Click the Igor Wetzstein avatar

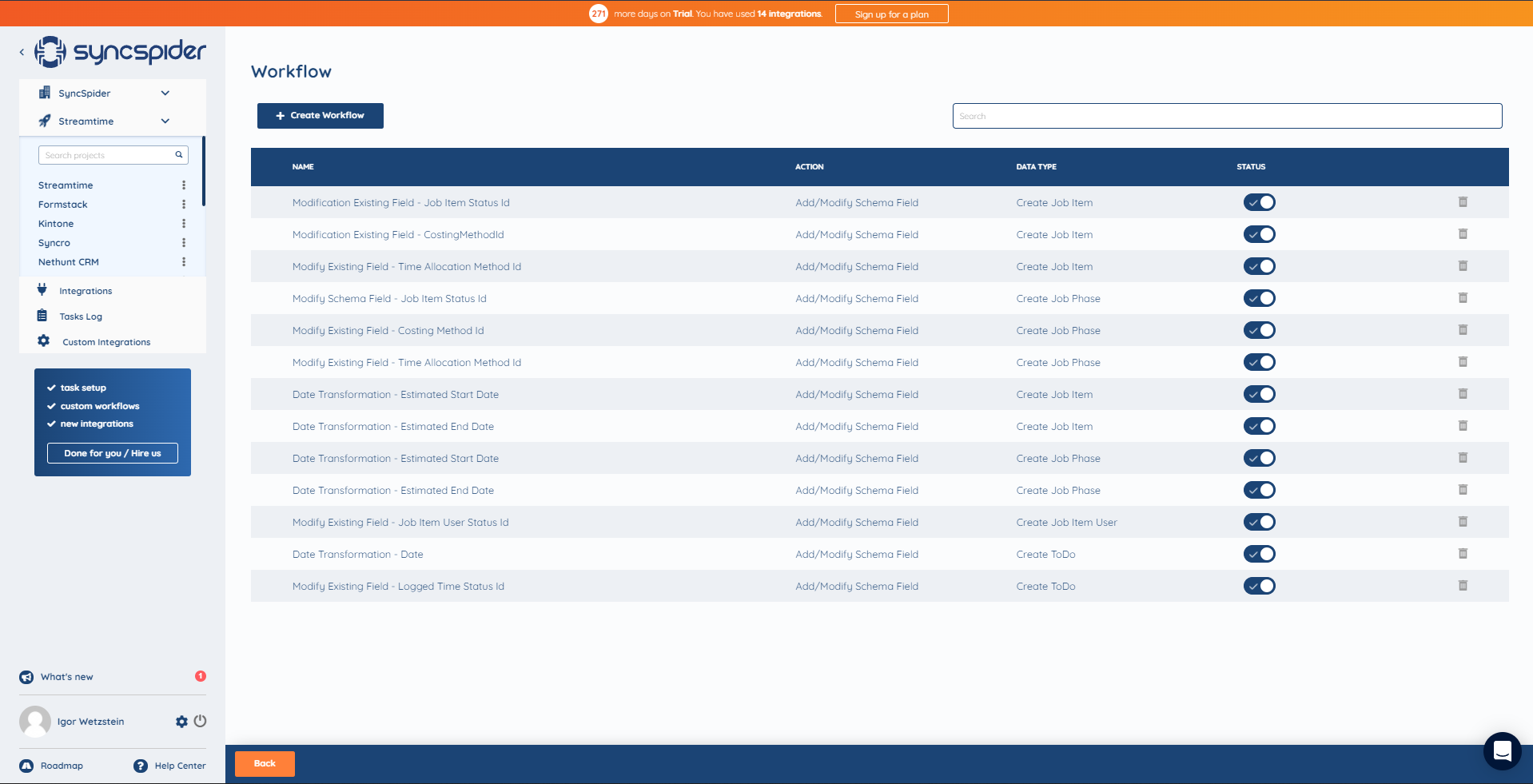tap(35, 722)
